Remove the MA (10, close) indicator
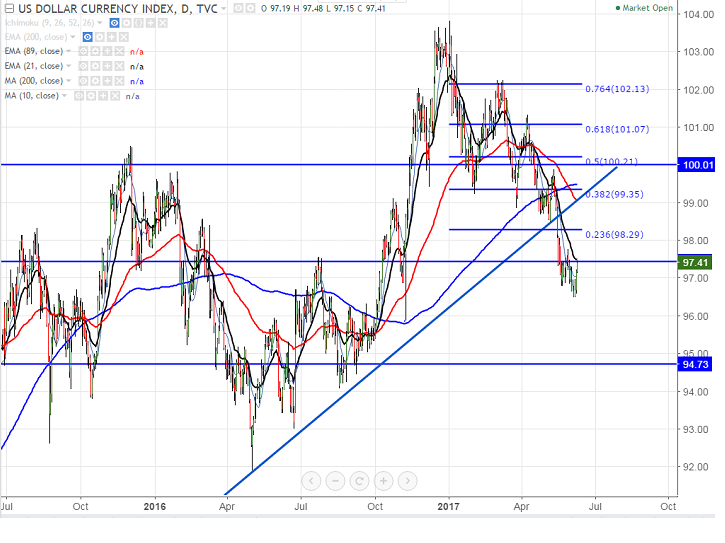The image size is (725, 543). coord(115,96)
